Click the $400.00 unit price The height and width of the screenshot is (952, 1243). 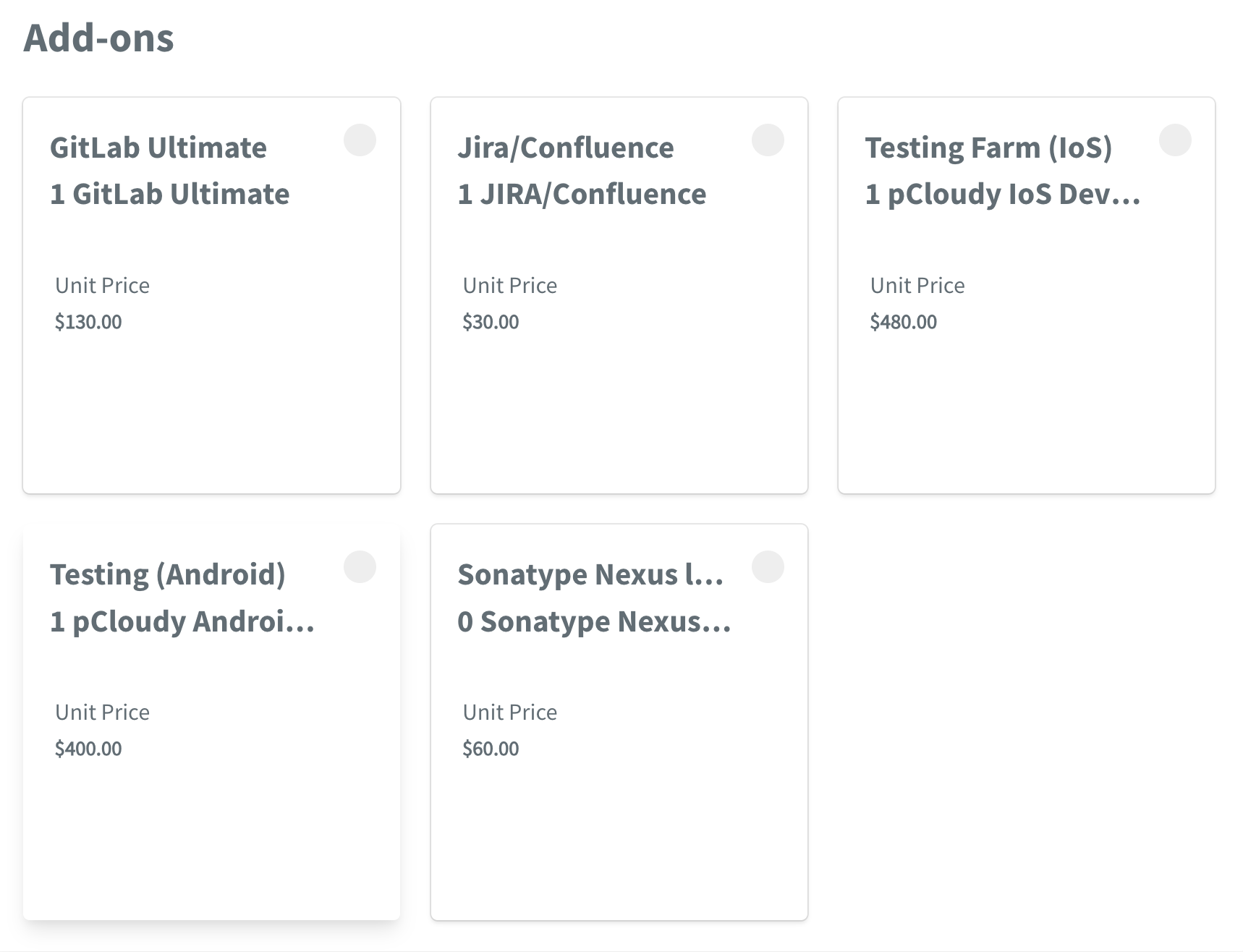88,749
